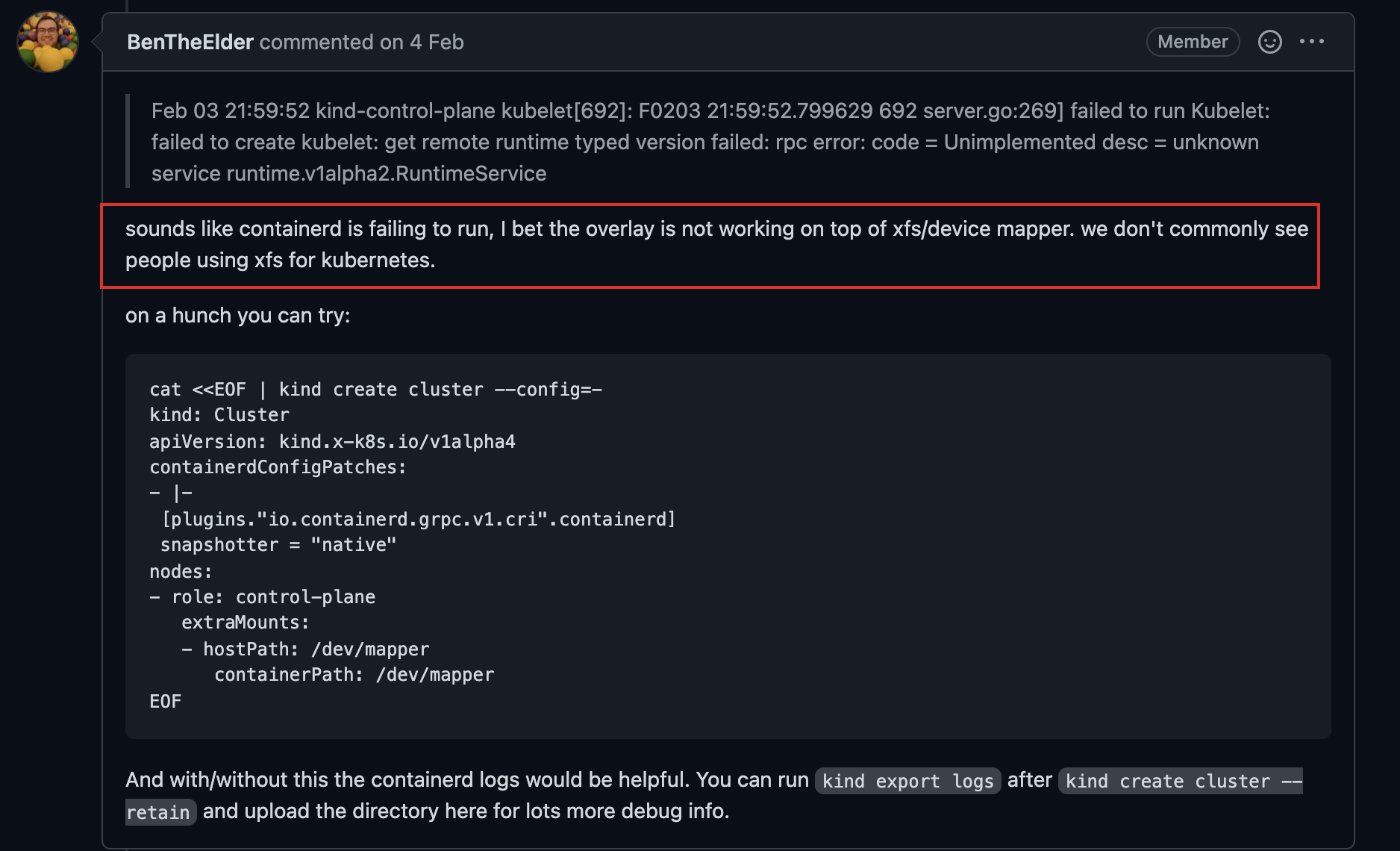Viewport: 1400px width, 851px height.
Task: Open the comment date 'on 4 Feb' link
Action: coord(422,43)
